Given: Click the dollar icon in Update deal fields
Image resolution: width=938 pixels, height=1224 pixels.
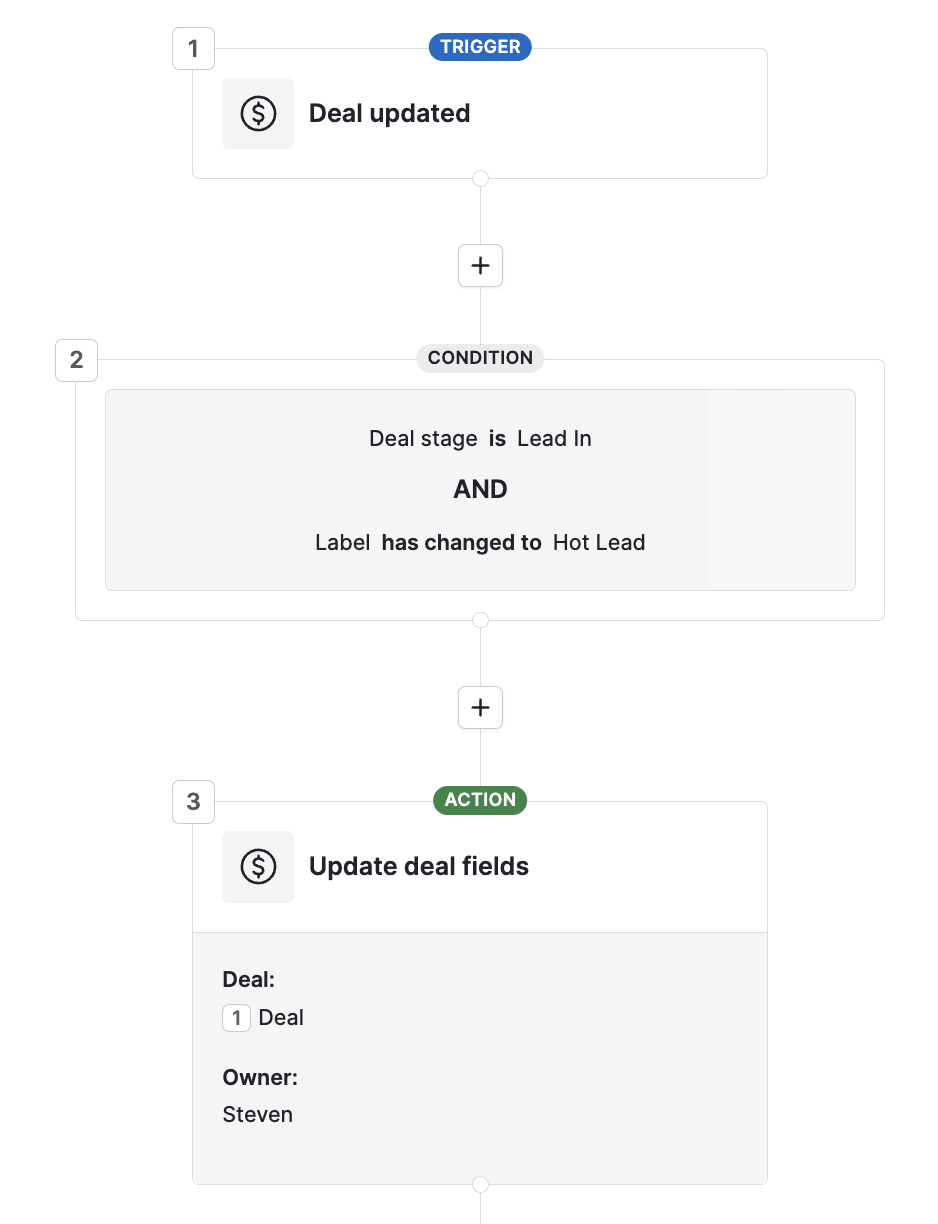Looking at the screenshot, I should click(x=258, y=866).
